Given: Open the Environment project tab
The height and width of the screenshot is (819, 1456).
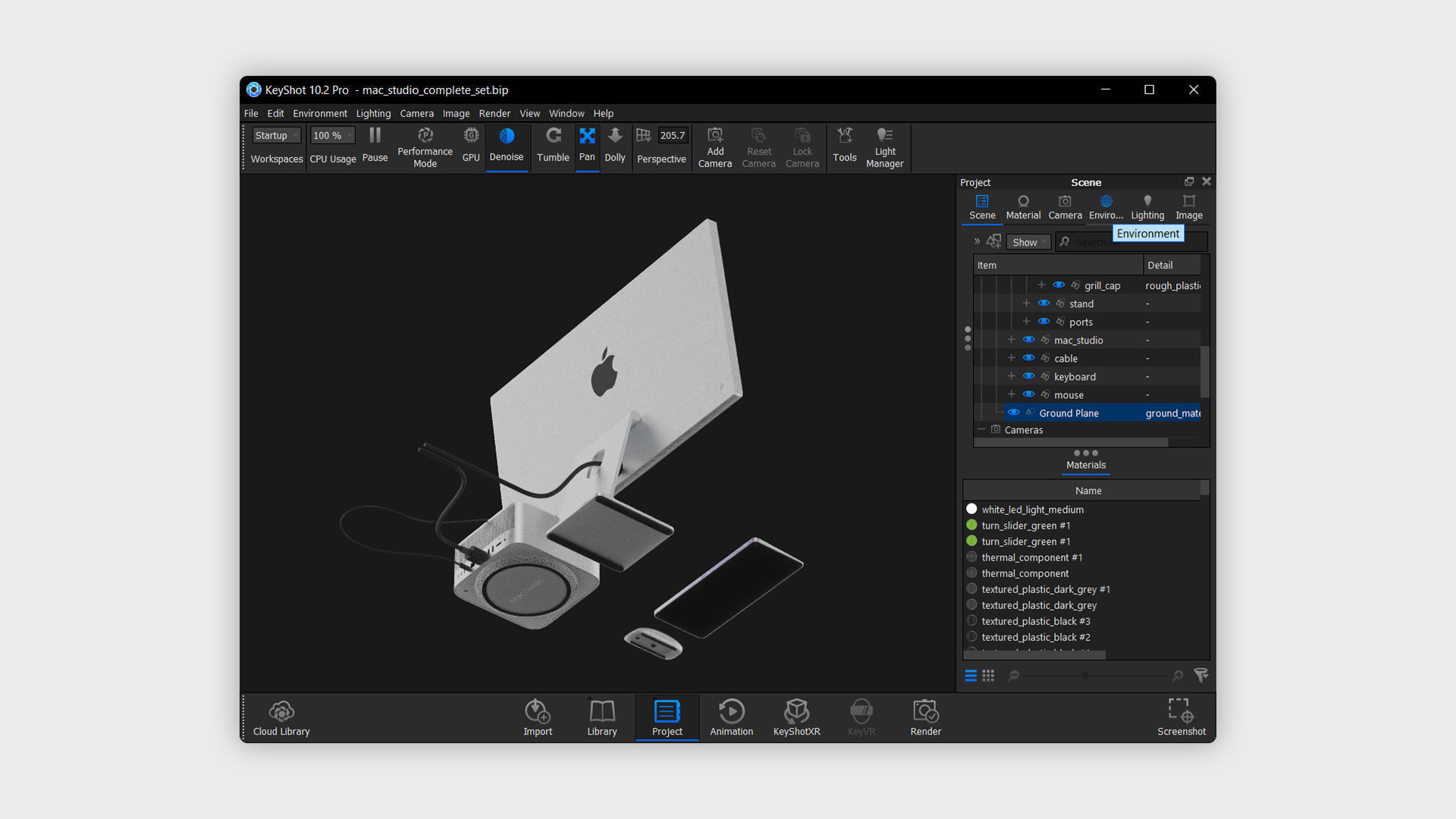Looking at the screenshot, I should pos(1106,208).
